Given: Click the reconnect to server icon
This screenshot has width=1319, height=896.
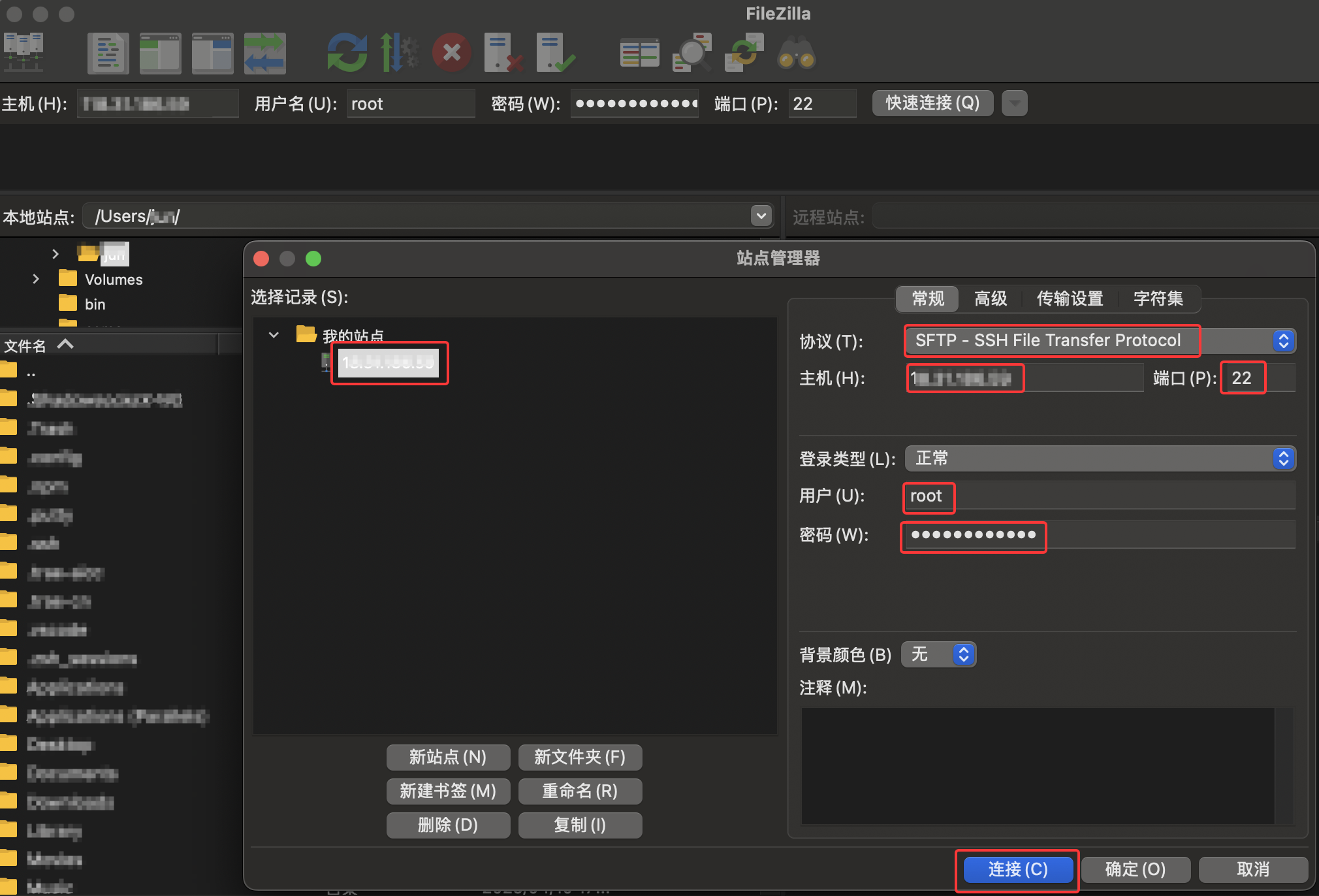Looking at the screenshot, I should (556, 53).
